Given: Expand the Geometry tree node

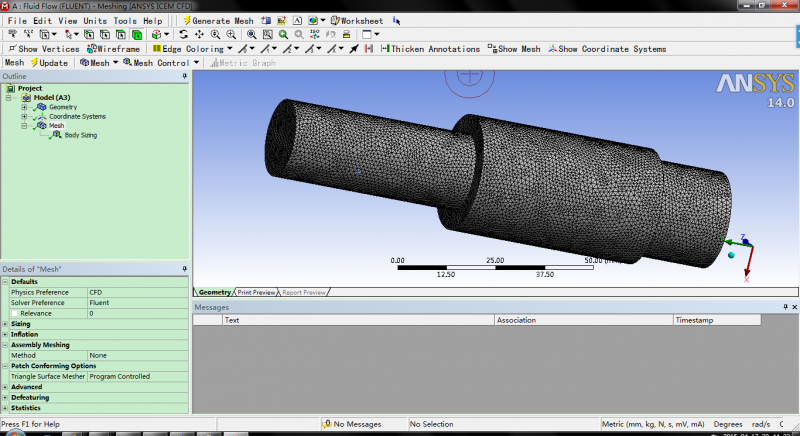Looking at the screenshot, I should click(x=24, y=107).
